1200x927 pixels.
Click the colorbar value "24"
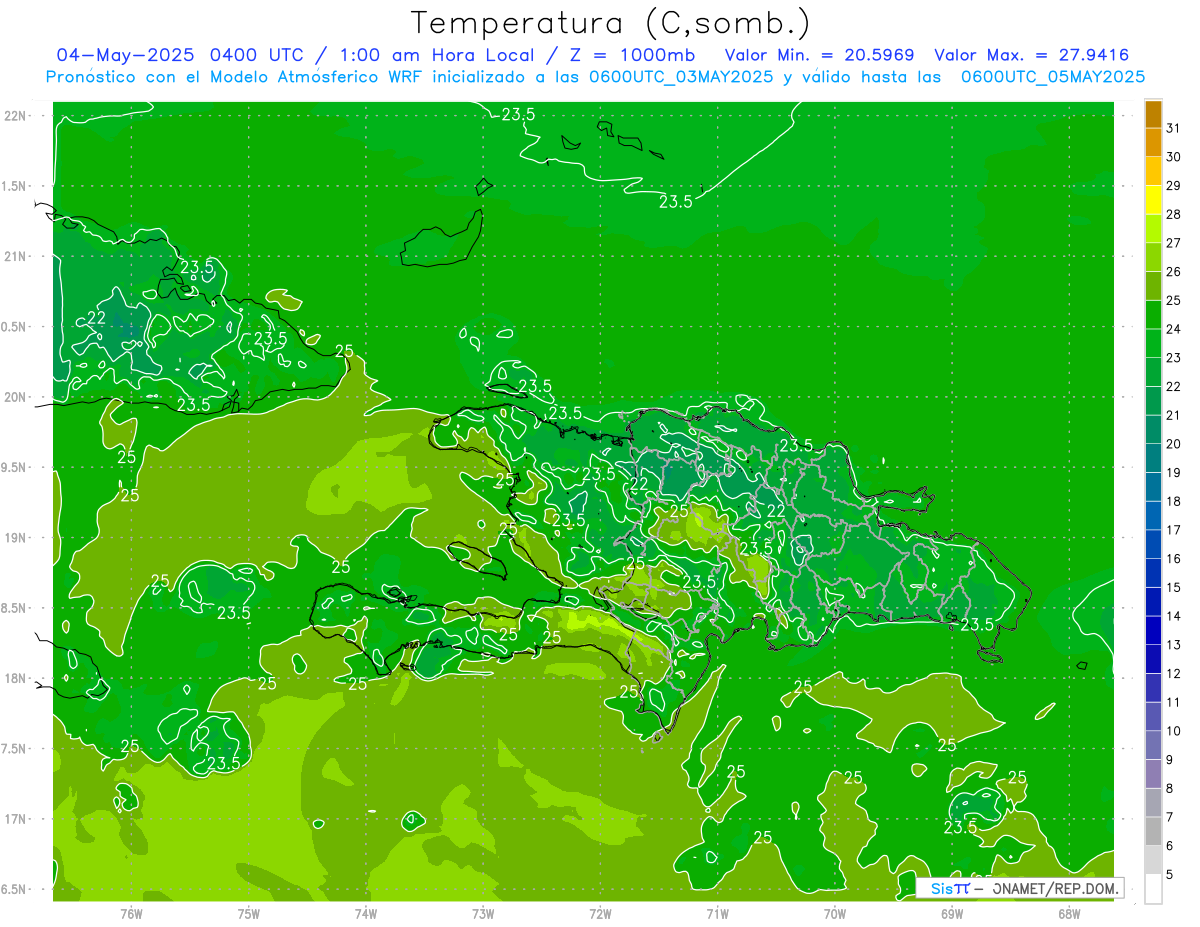[1173, 329]
